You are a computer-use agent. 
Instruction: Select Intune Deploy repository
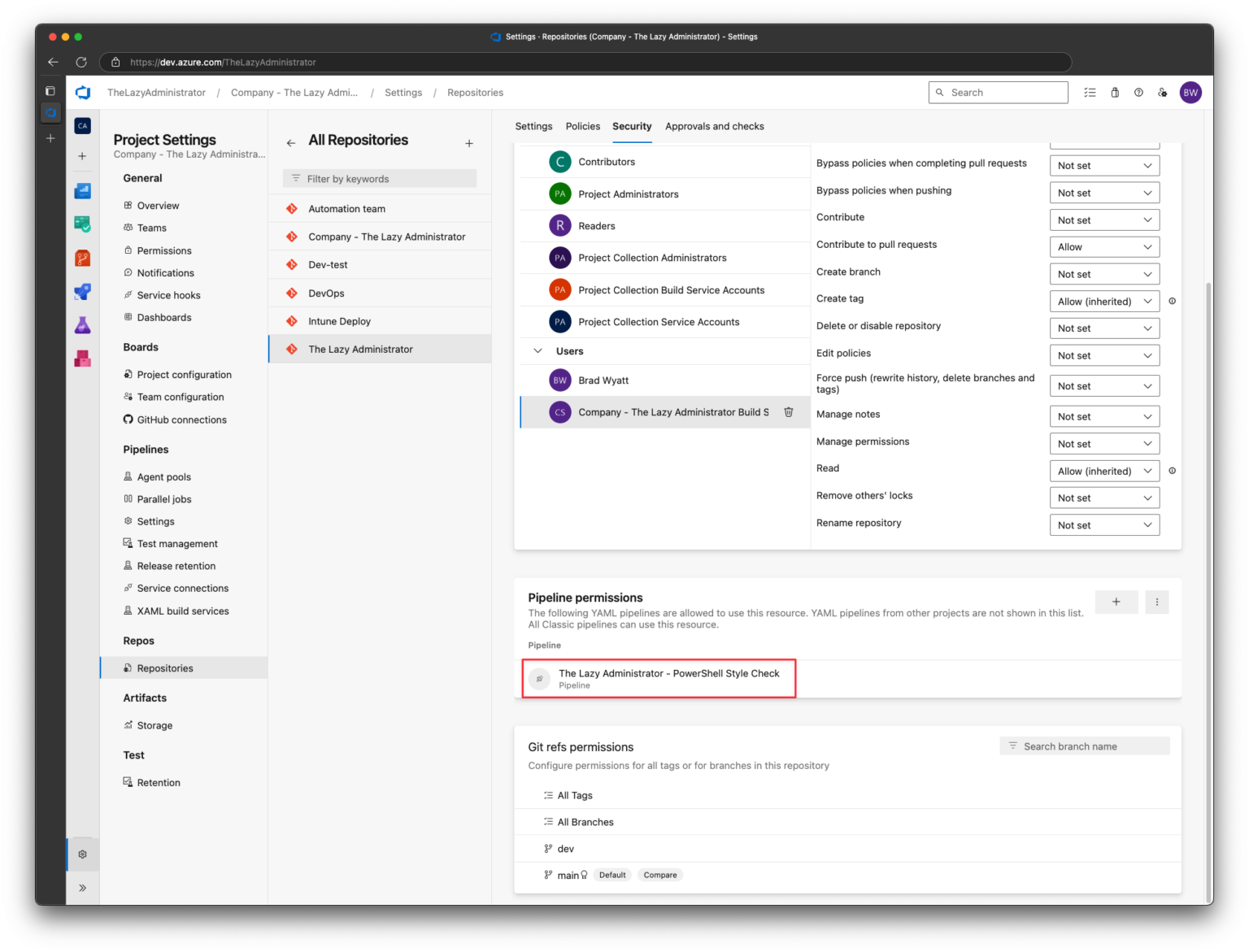point(380,321)
